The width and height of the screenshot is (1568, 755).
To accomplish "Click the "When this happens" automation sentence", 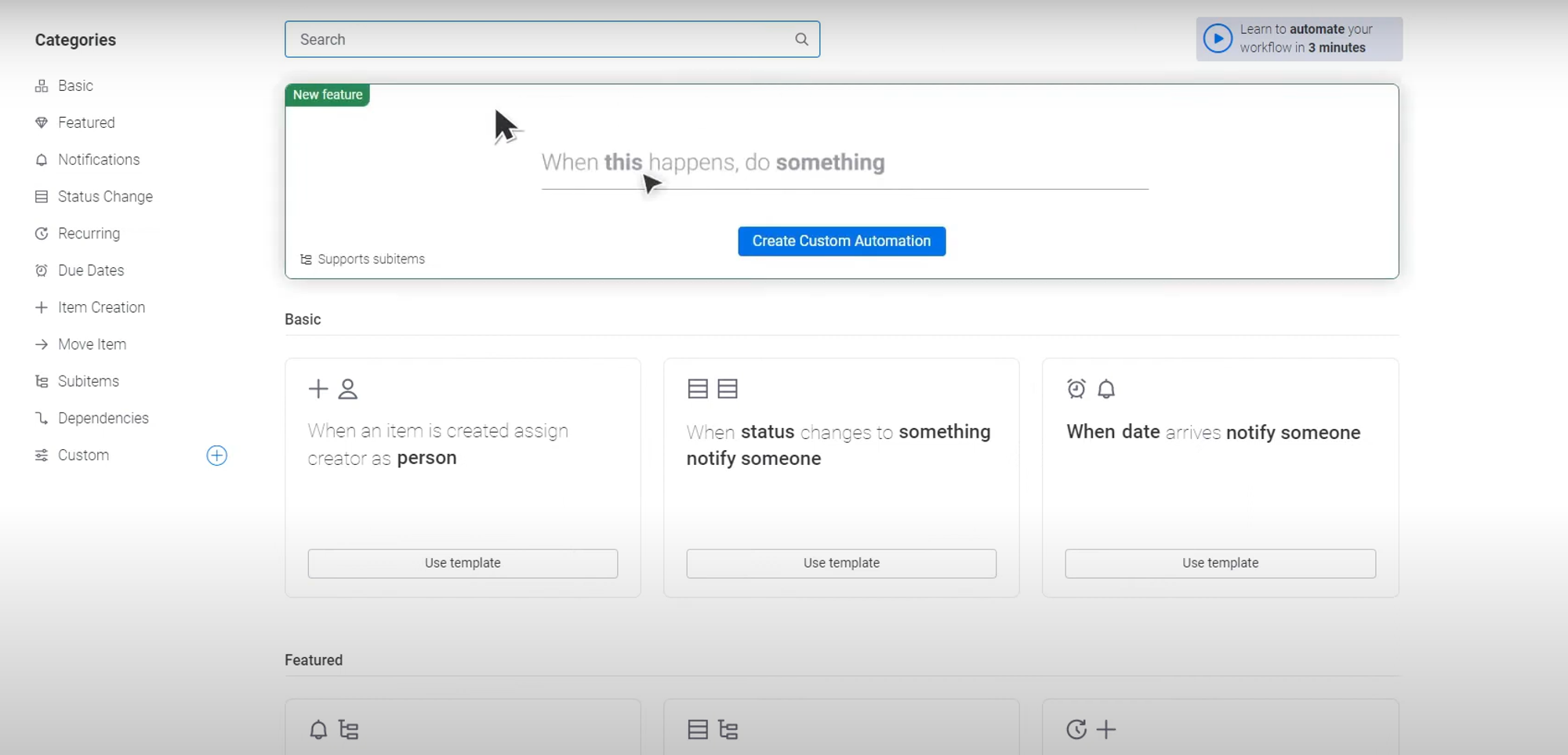I will [713, 163].
